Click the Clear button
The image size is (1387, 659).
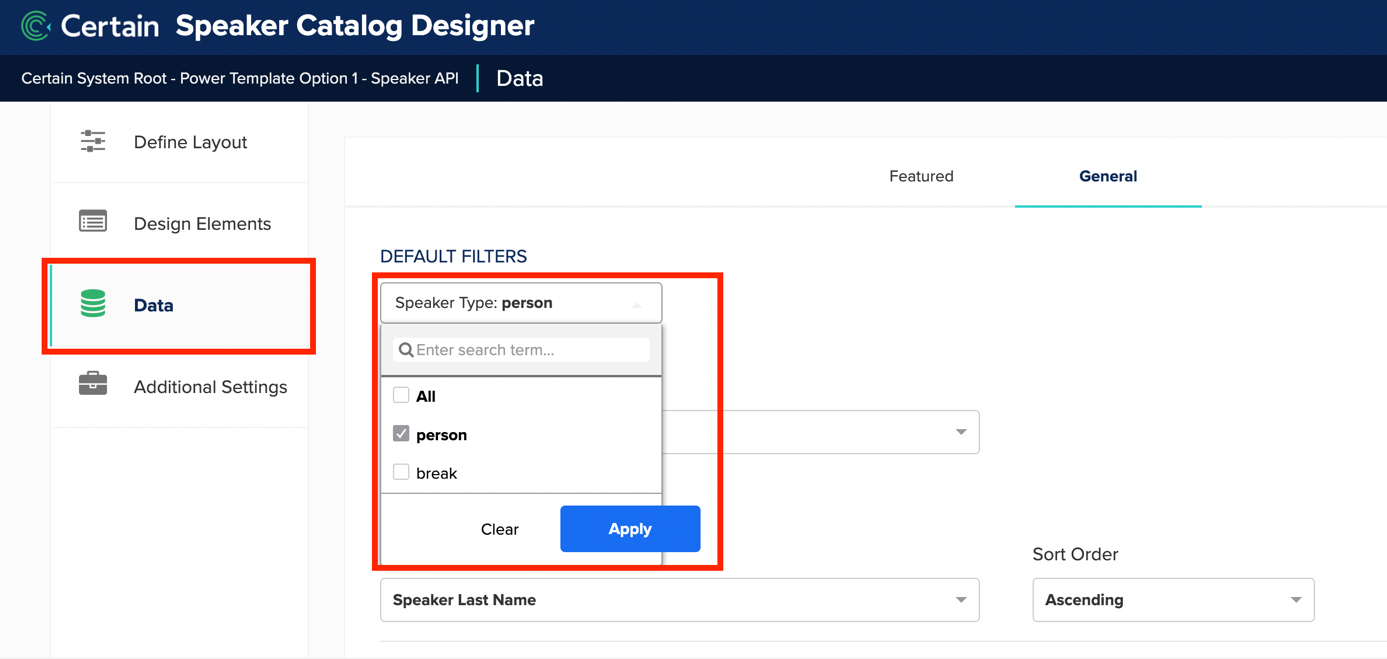(x=500, y=529)
